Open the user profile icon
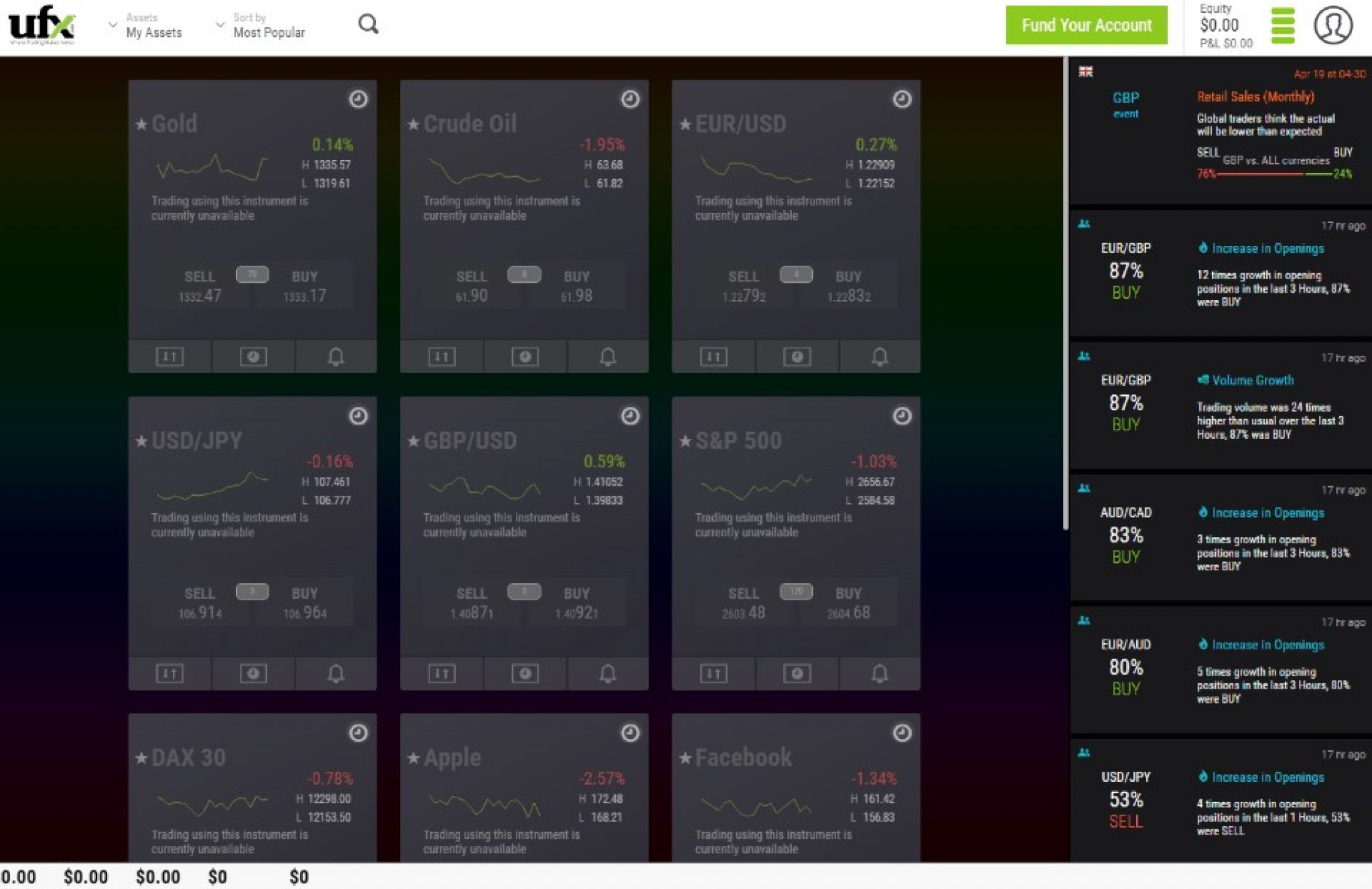This screenshot has height=889, width=1372. tap(1332, 25)
